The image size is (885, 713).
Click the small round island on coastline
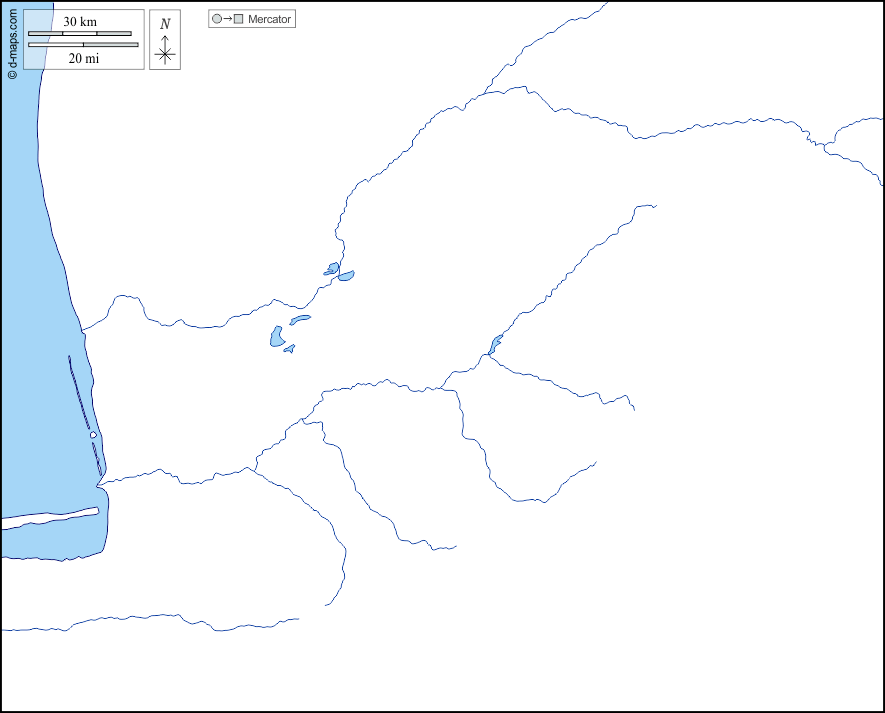pos(93,435)
